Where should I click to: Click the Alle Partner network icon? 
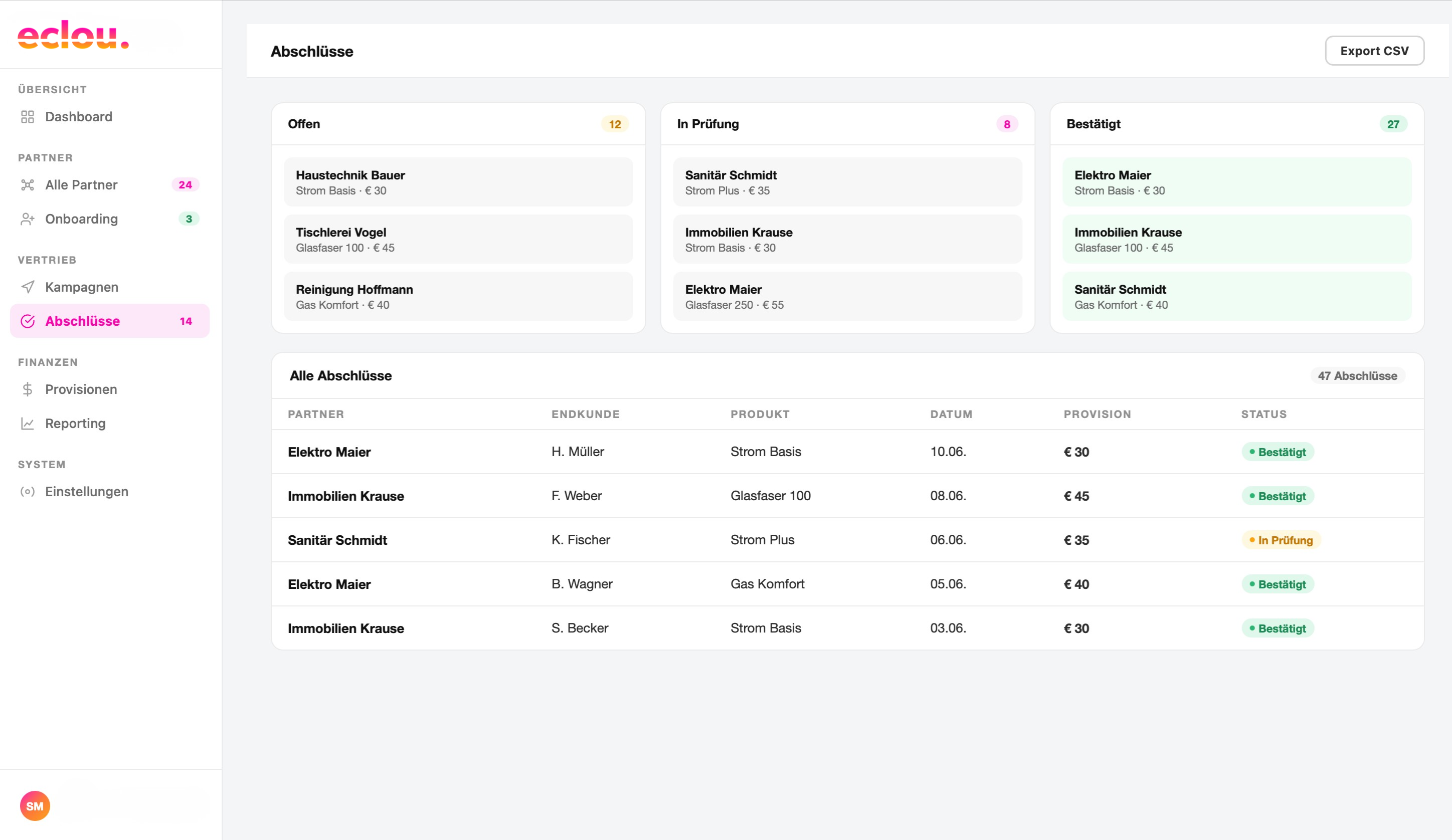coord(27,185)
